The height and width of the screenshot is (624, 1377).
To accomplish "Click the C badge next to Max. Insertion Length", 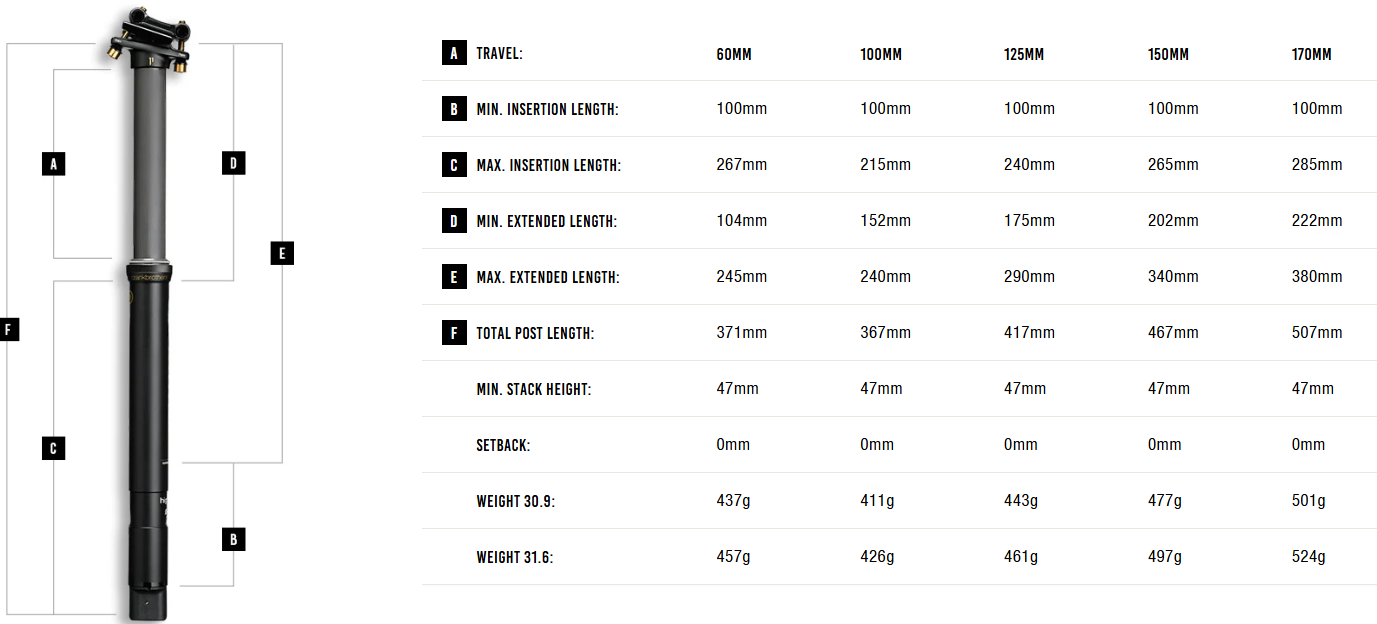I will pyautogui.click(x=454, y=165).
